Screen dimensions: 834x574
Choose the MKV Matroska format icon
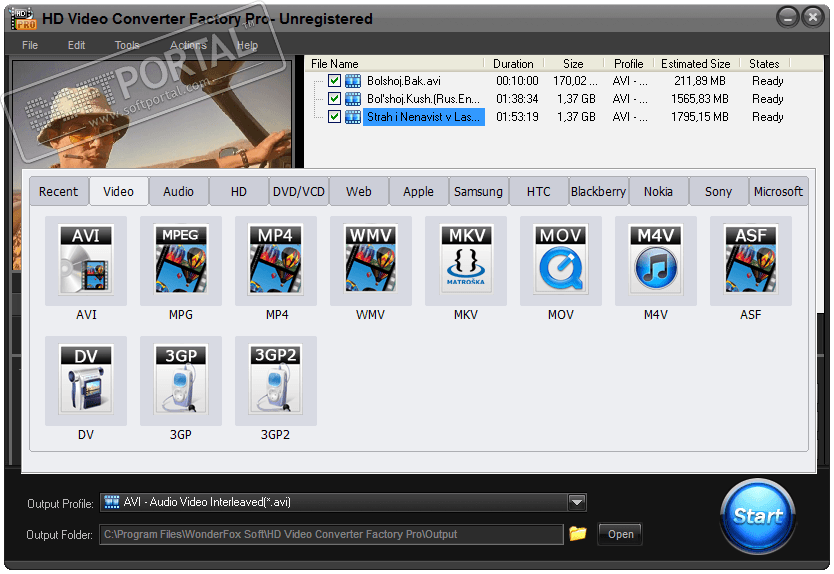tap(466, 260)
